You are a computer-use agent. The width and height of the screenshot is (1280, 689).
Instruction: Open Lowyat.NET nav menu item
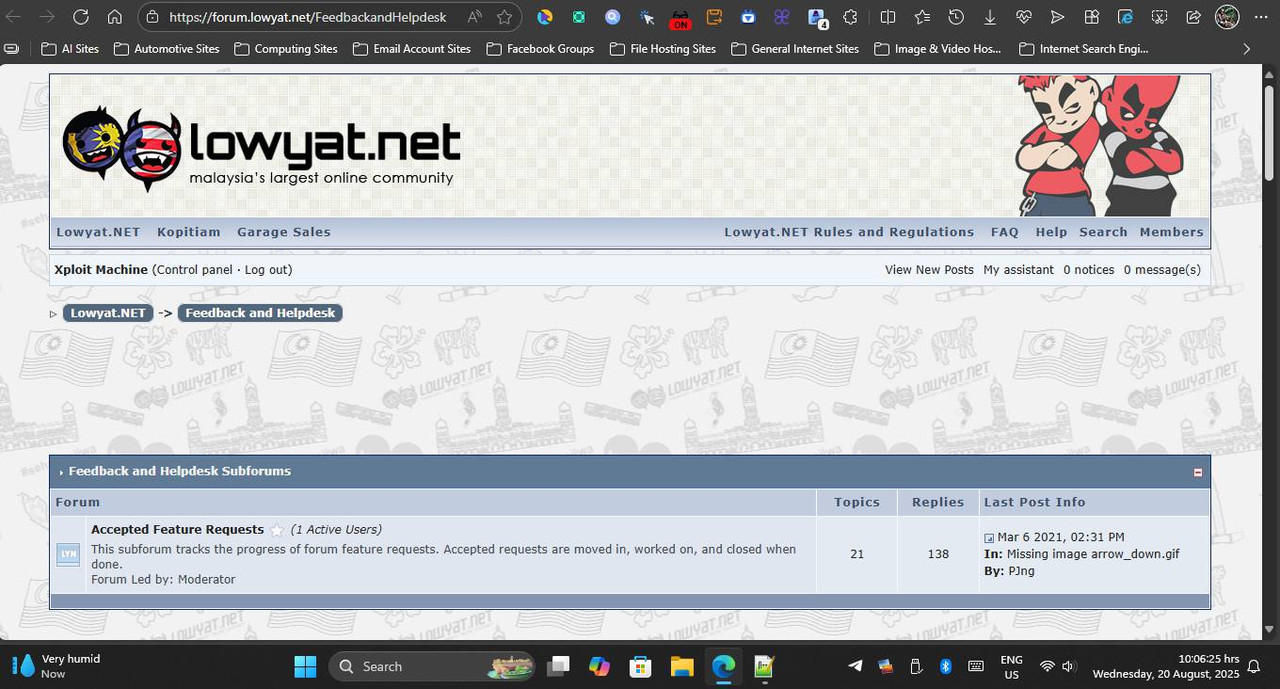[98, 232]
